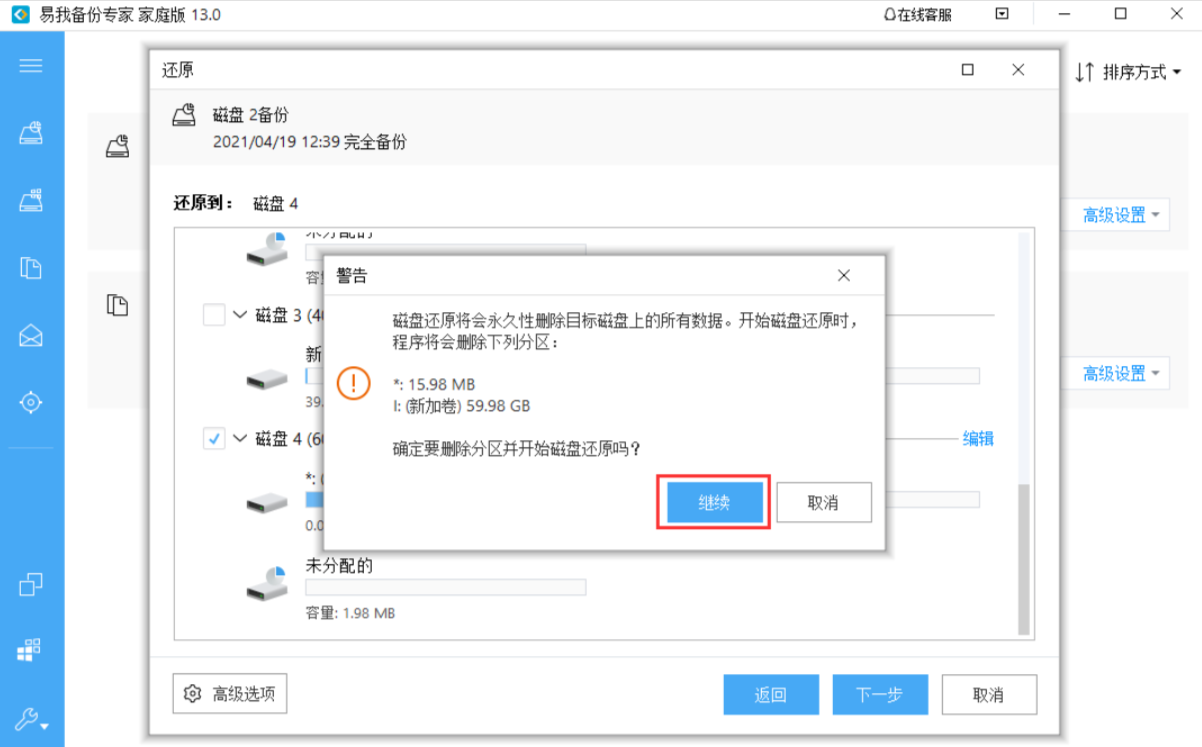Click 在线客服 online support
Viewport: 1202px width, 747px height.
click(x=918, y=15)
